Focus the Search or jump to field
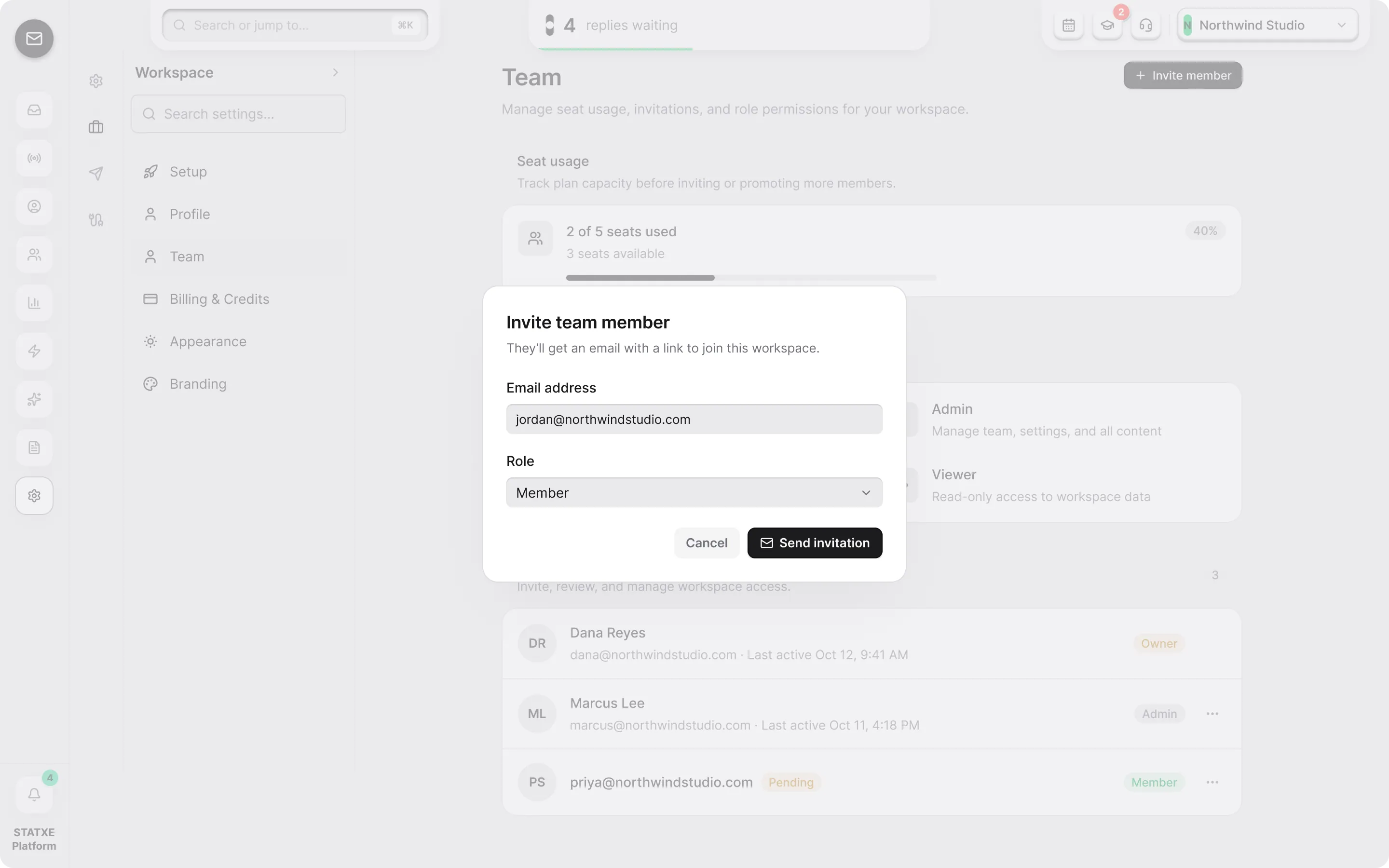This screenshot has height=868, width=1389. (295, 25)
